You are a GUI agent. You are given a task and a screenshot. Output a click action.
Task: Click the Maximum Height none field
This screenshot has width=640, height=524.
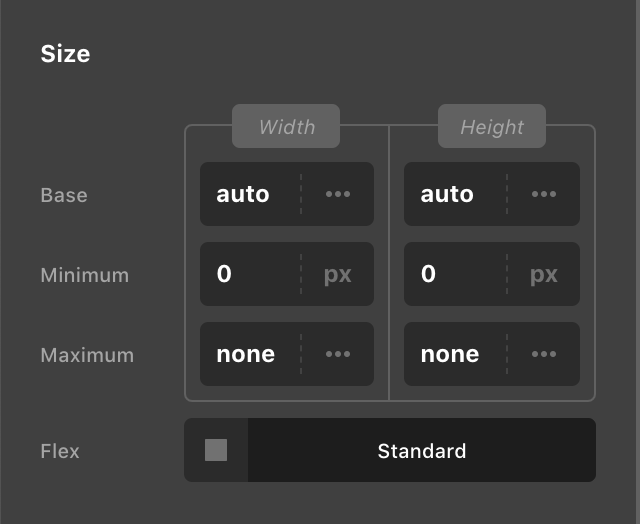[x=455, y=354]
